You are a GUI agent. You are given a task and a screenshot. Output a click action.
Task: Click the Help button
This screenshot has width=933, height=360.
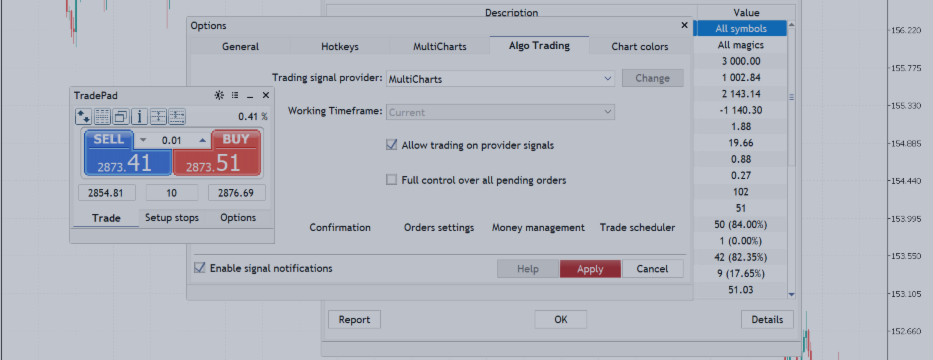528,269
